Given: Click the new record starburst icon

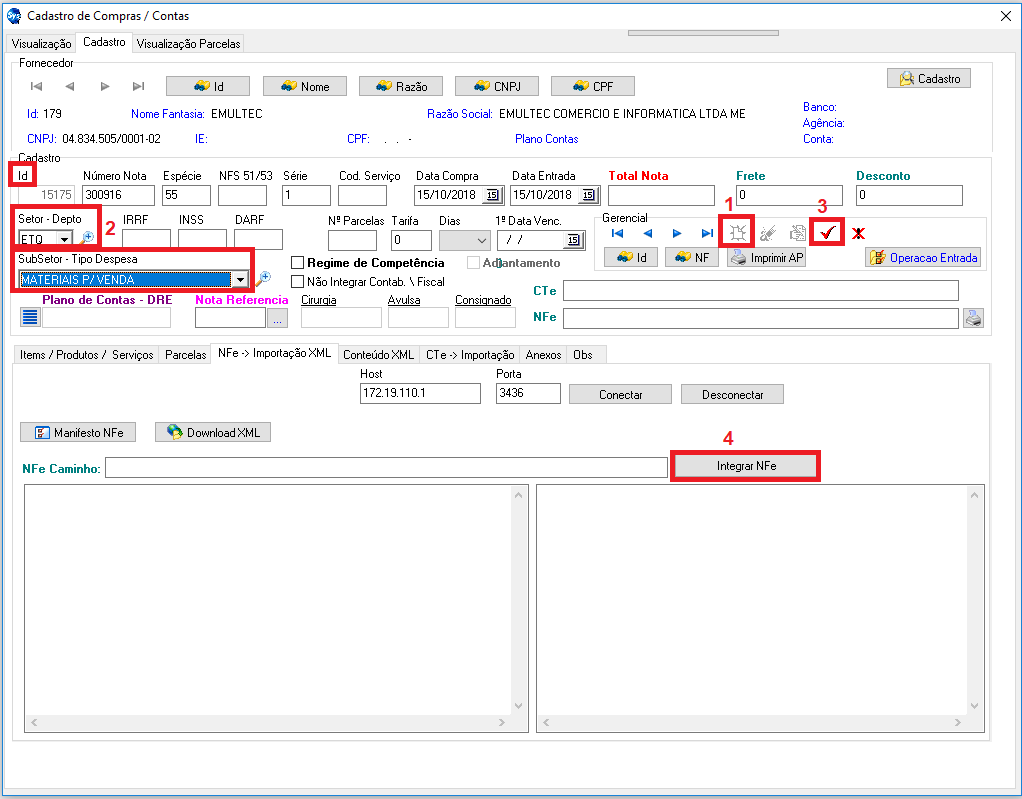Looking at the screenshot, I should coord(736,233).
